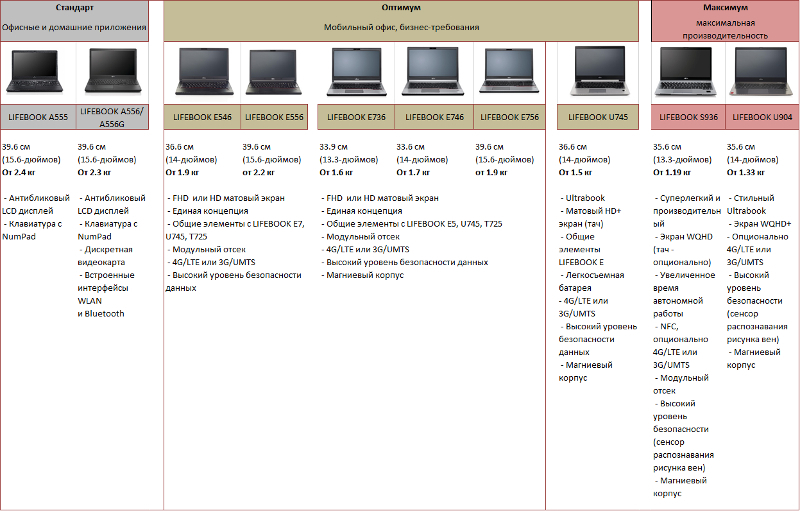The image size is (800, 511).
Task: Click 'NFC,' feature under S936
Action: coord(669,326)
